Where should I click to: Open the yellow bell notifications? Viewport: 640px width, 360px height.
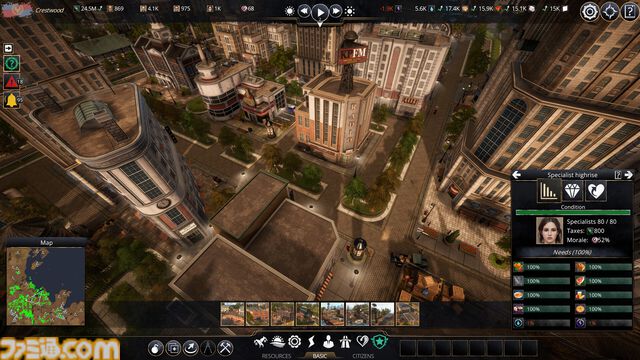tap(11, 100)
